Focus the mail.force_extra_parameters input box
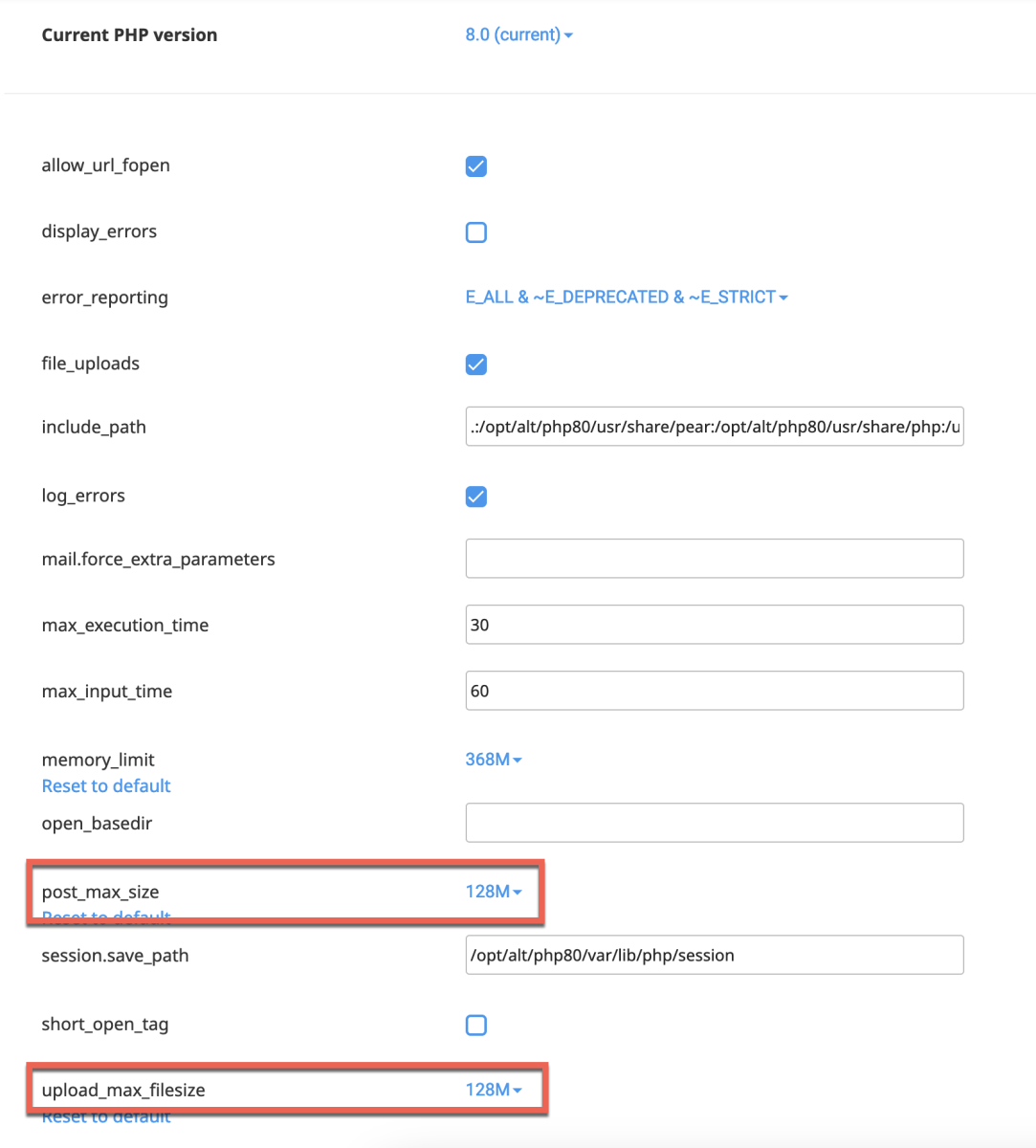This screenshot has height=1148, width=1036. (714, 559)
